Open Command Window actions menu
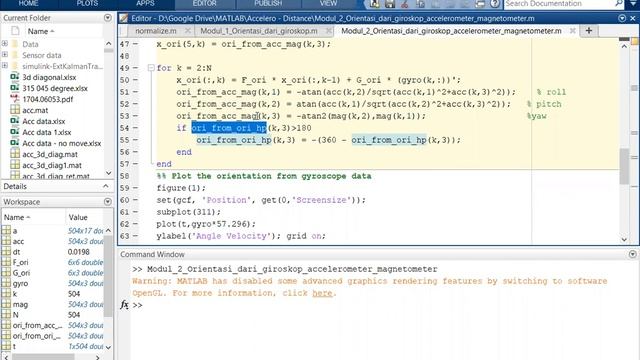Image resolution: width=640 pixels, height=360 pixels. (x=633, y=254)
